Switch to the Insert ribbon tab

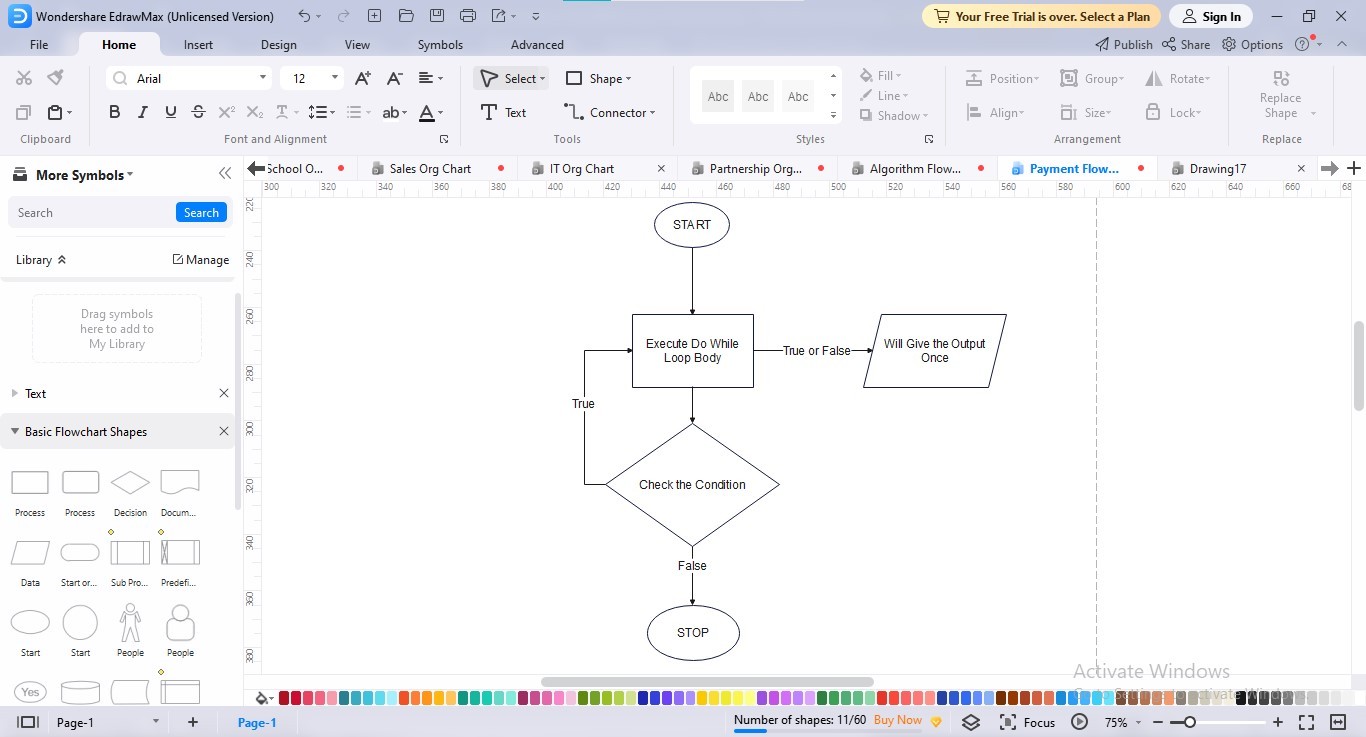click(x=198, y=44)
